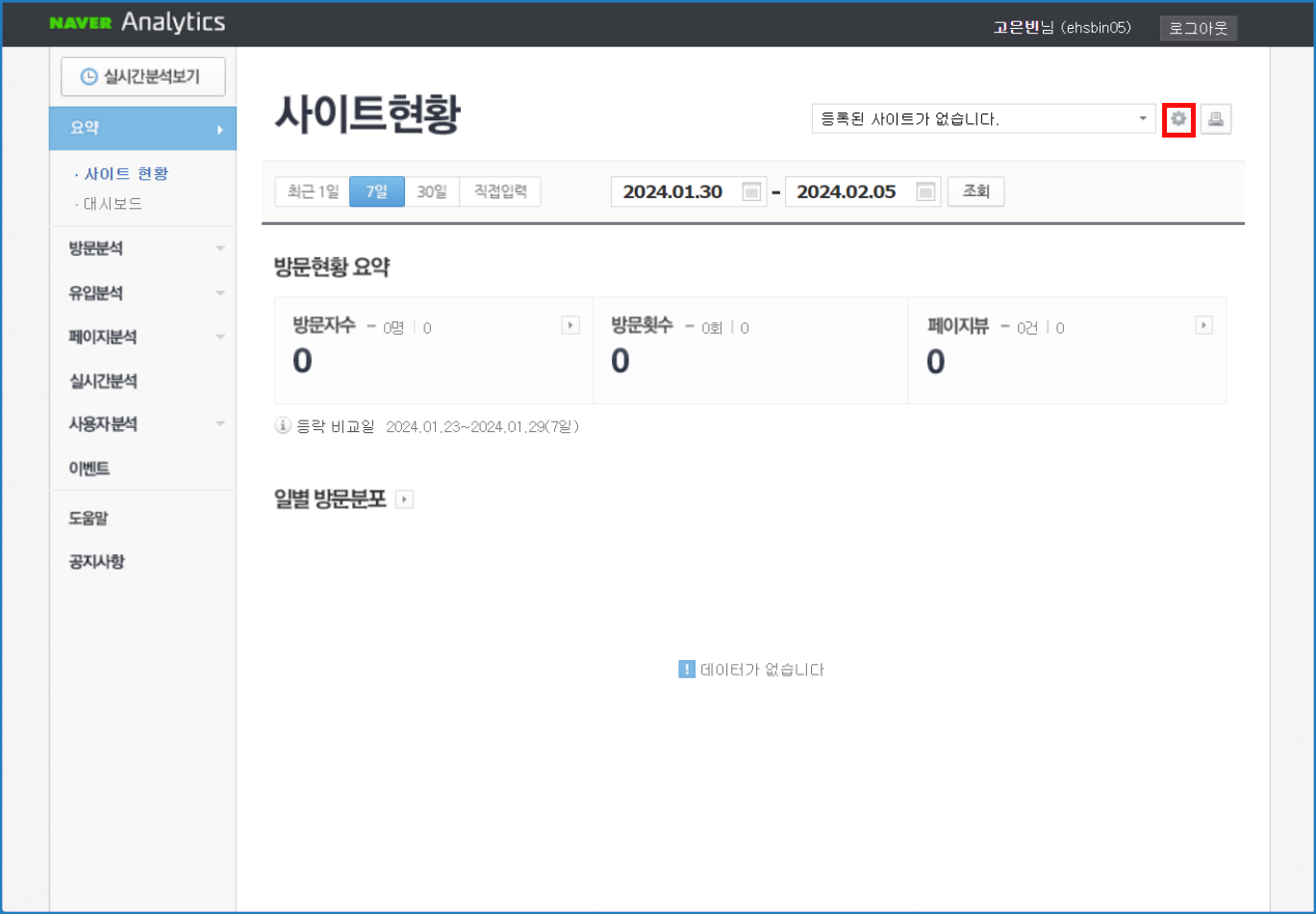1316x914 pixels.
Task: Click arrow icon beside 일별 방문분포
Action: click(405, 499)
